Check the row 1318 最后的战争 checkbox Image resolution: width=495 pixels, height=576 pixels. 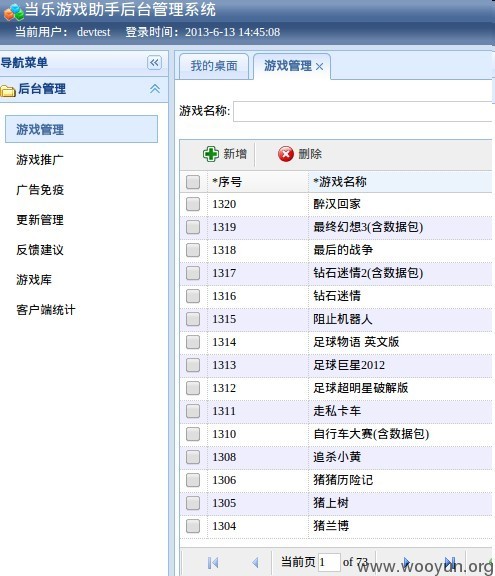click(x=193, y=250)
